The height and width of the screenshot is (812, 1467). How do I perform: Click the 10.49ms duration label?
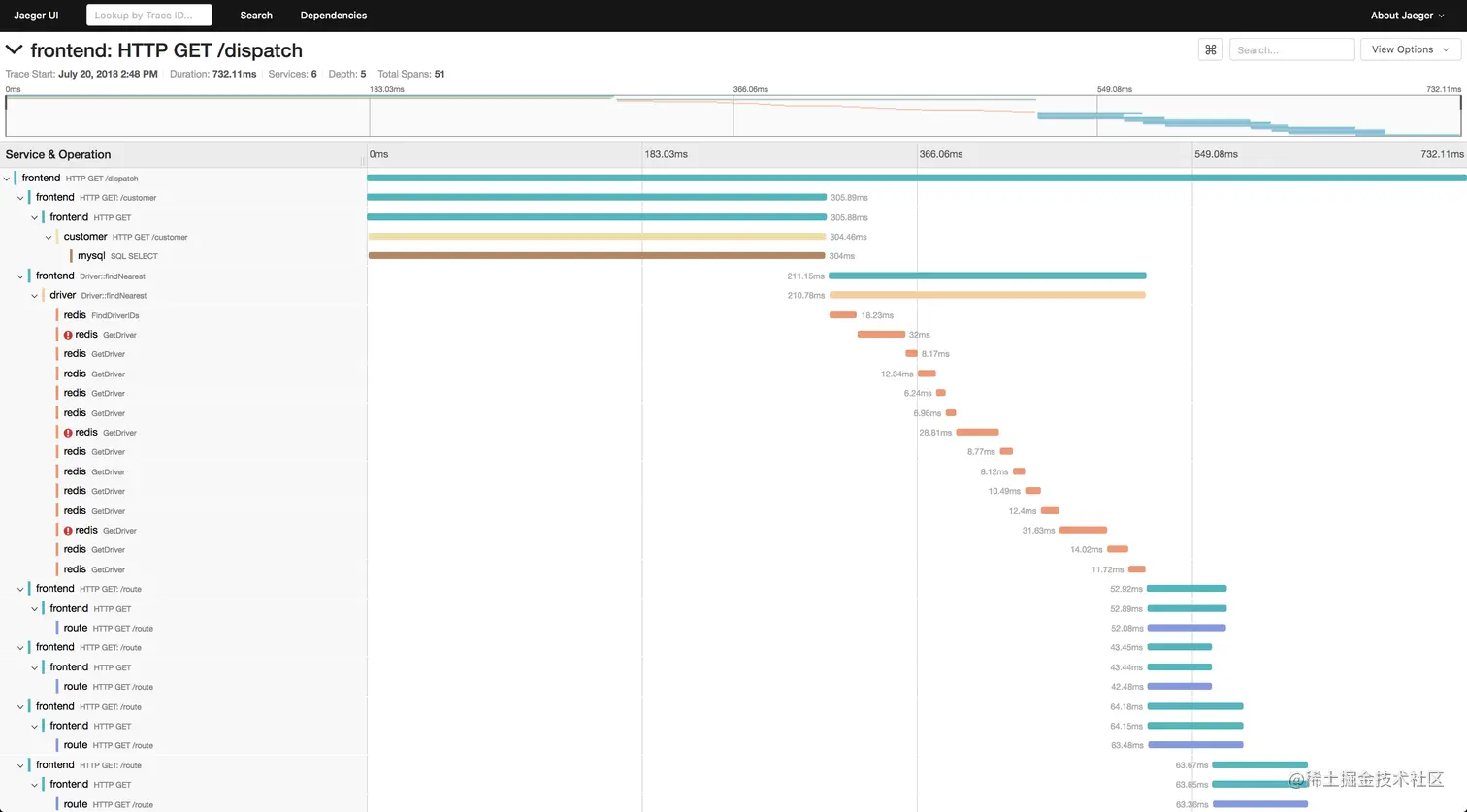click(x=1004, y=491)
